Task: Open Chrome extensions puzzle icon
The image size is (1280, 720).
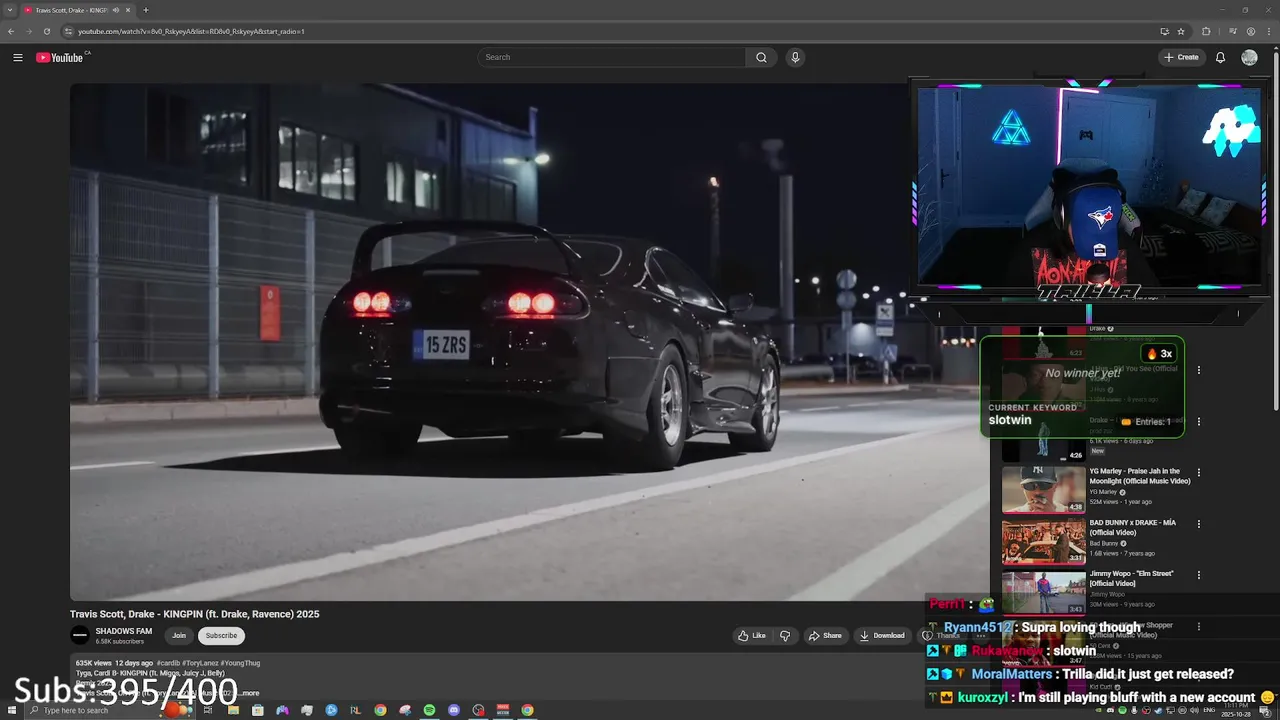Action: pyautogui.click(x=1206, y=31)
